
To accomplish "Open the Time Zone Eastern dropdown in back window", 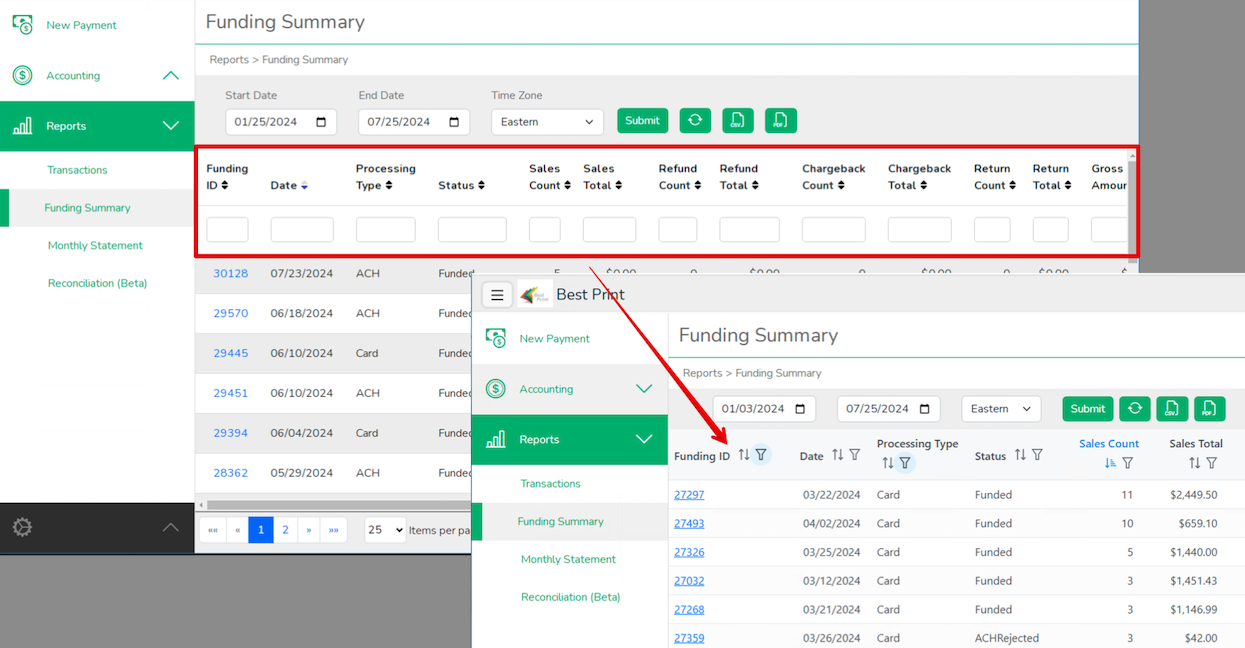I will [547, 122].
